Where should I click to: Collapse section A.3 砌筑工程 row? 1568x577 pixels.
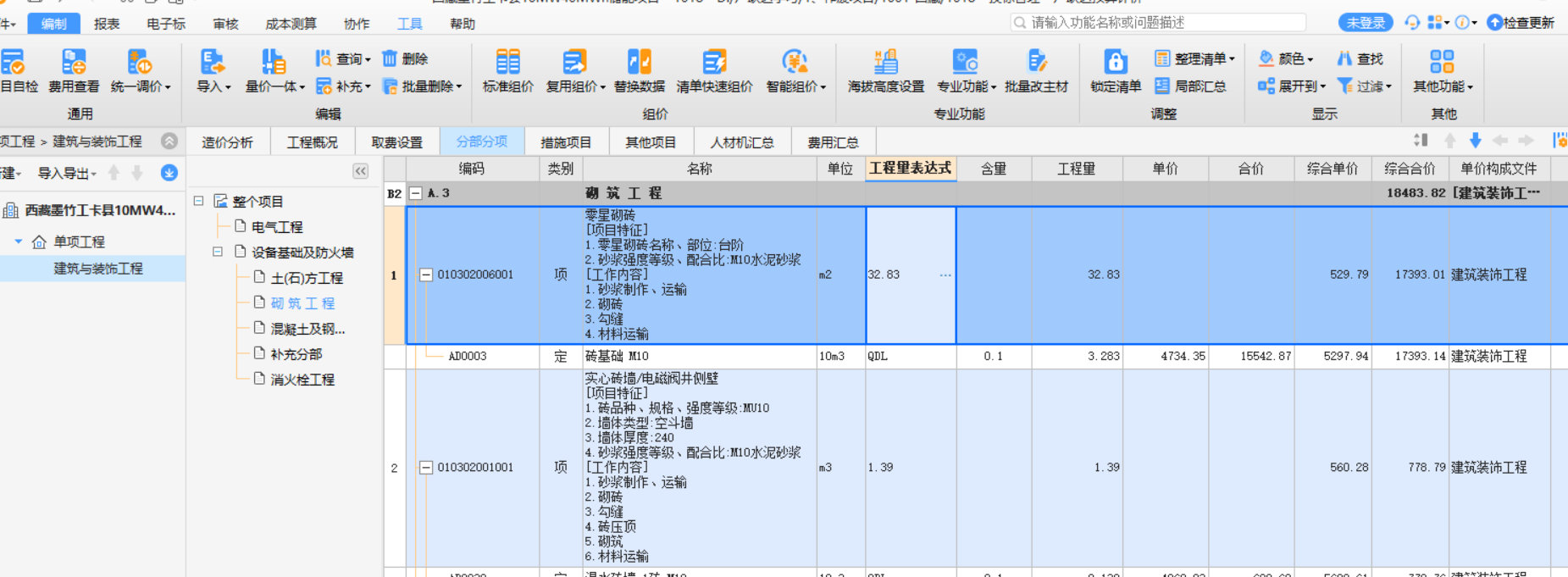pyautogui.click(x=416, y=193)
